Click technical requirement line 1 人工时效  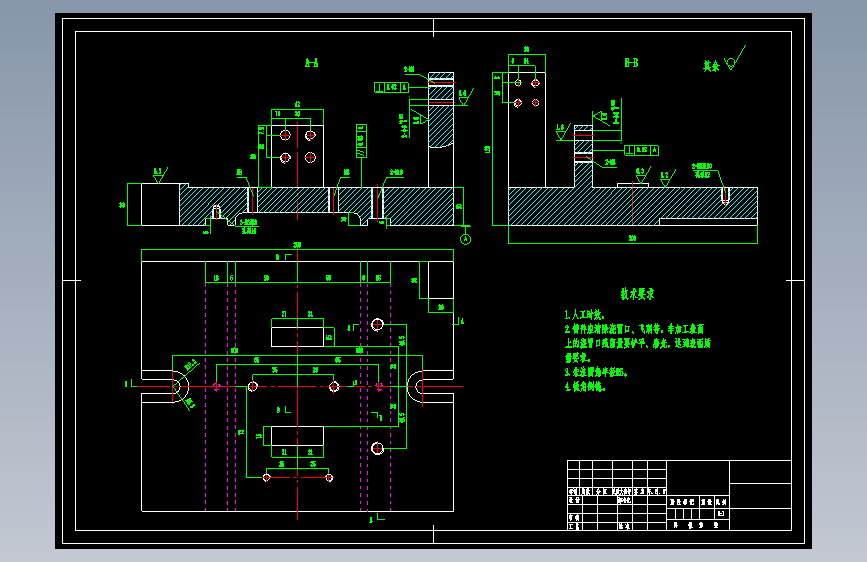pos(584,315)
